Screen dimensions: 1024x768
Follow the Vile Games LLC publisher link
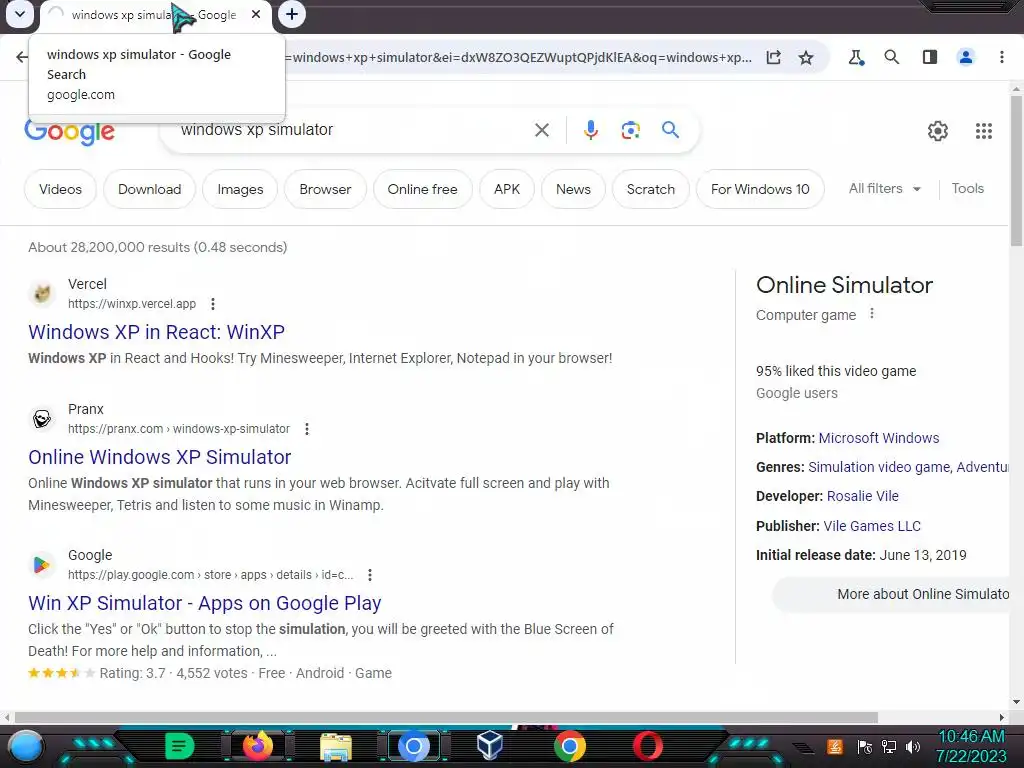872,526
